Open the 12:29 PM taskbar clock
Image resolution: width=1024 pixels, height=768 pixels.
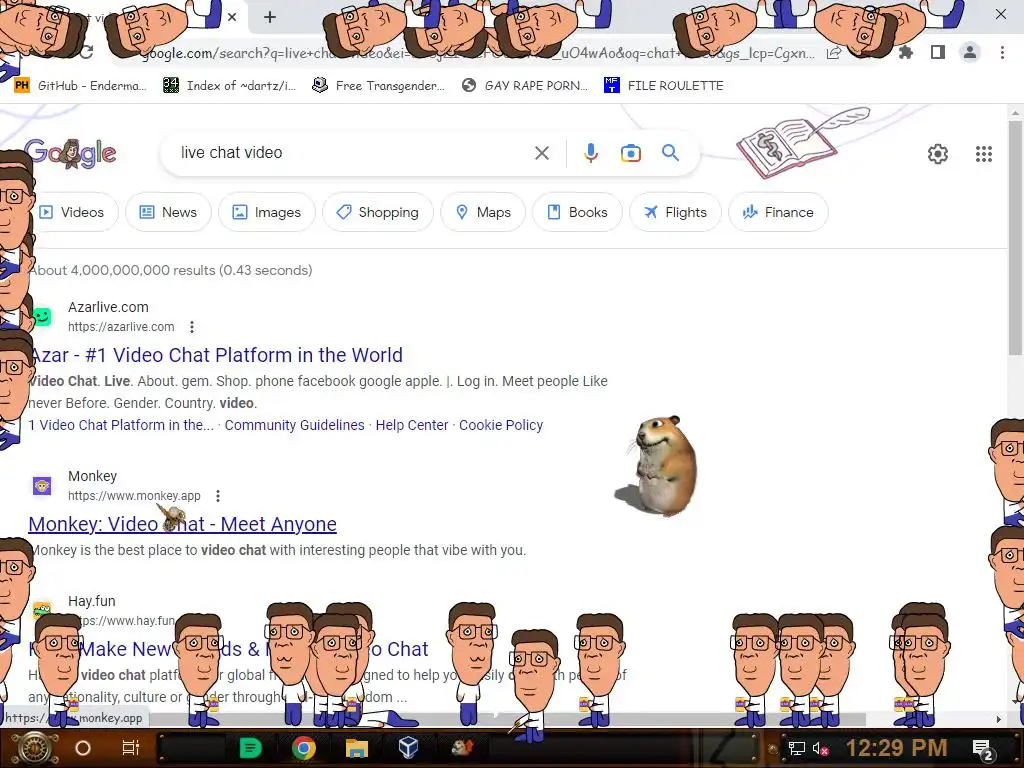pyautogui.click(x=897, y=748)
